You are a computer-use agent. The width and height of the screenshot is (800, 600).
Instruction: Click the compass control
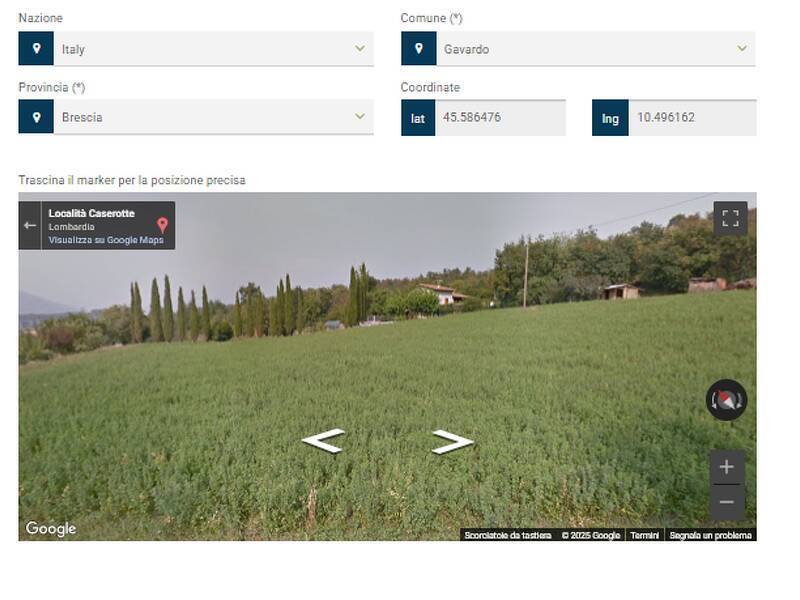pyautogui.click(x=727, y=400)
